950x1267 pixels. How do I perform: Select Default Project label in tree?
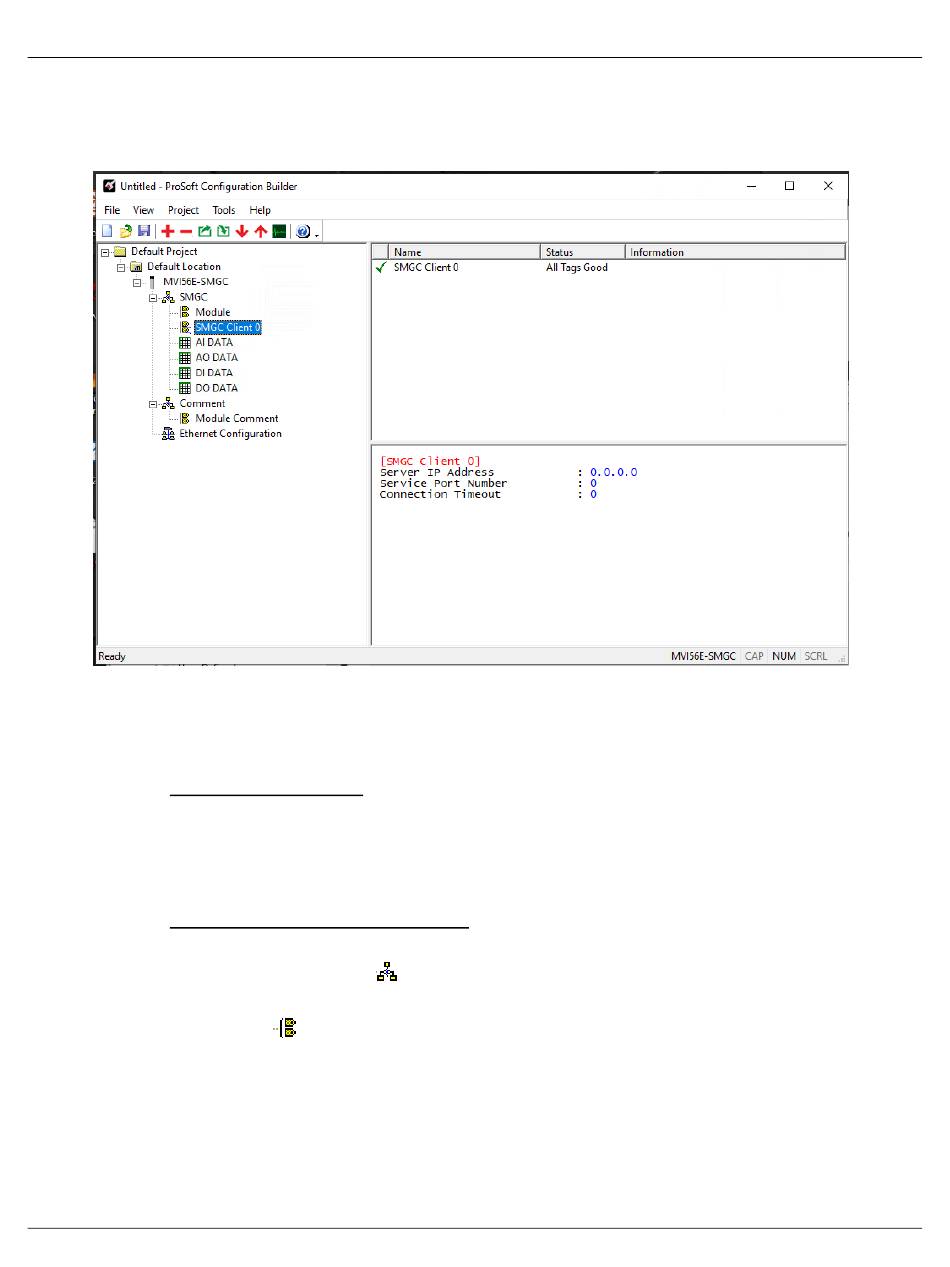pos(164,252)
